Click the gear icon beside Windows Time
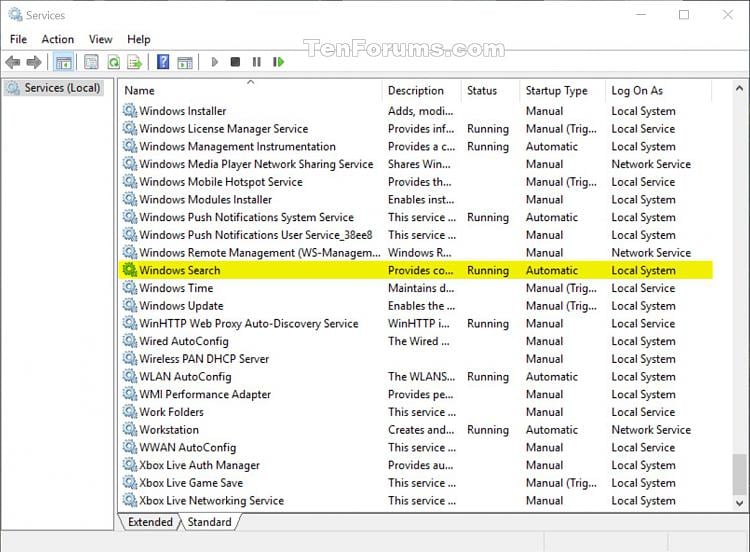The image size is (750, 552). (130, 287)
